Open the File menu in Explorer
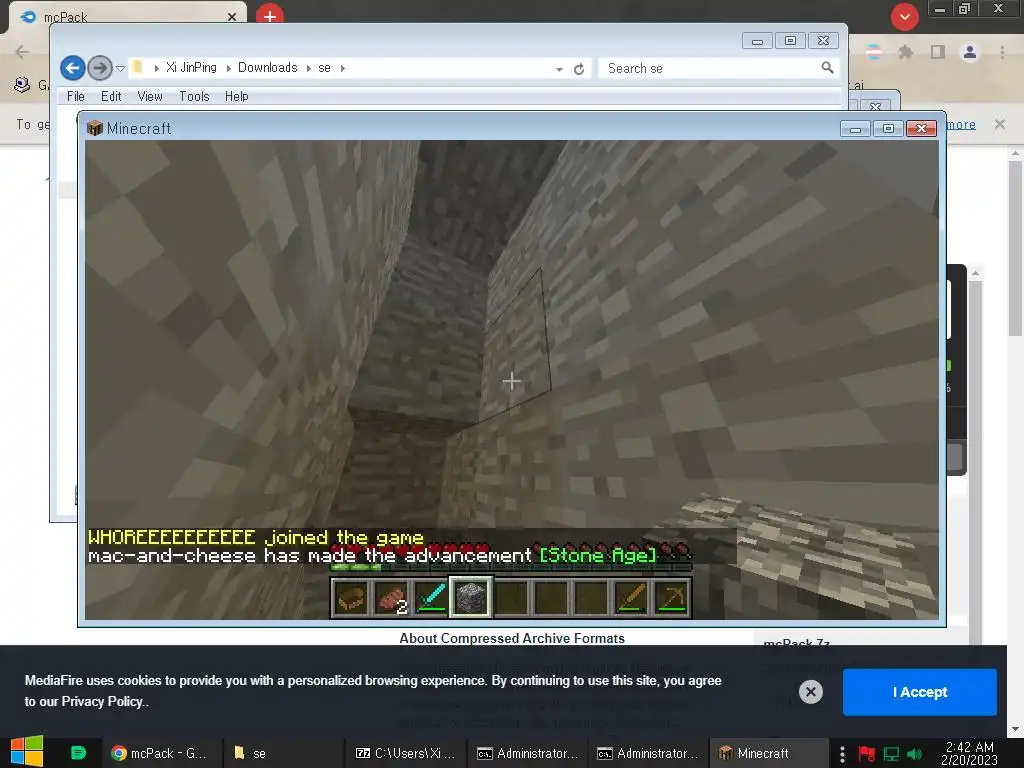This screenshot has width=1024, height=768. [76, 97]
